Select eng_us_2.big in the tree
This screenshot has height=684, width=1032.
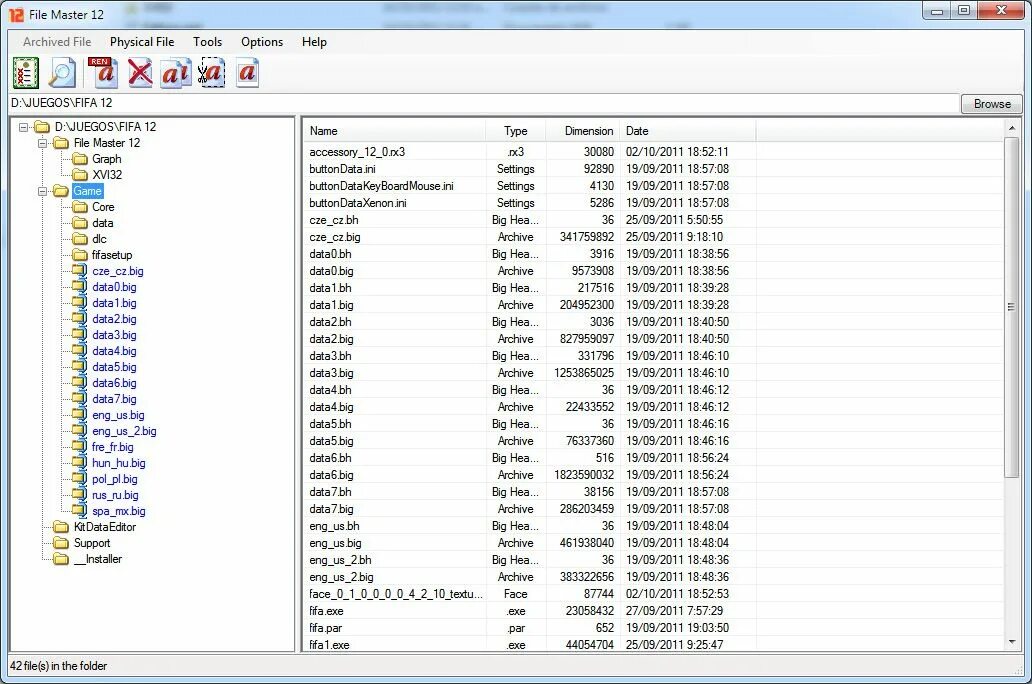pos(124,431)
